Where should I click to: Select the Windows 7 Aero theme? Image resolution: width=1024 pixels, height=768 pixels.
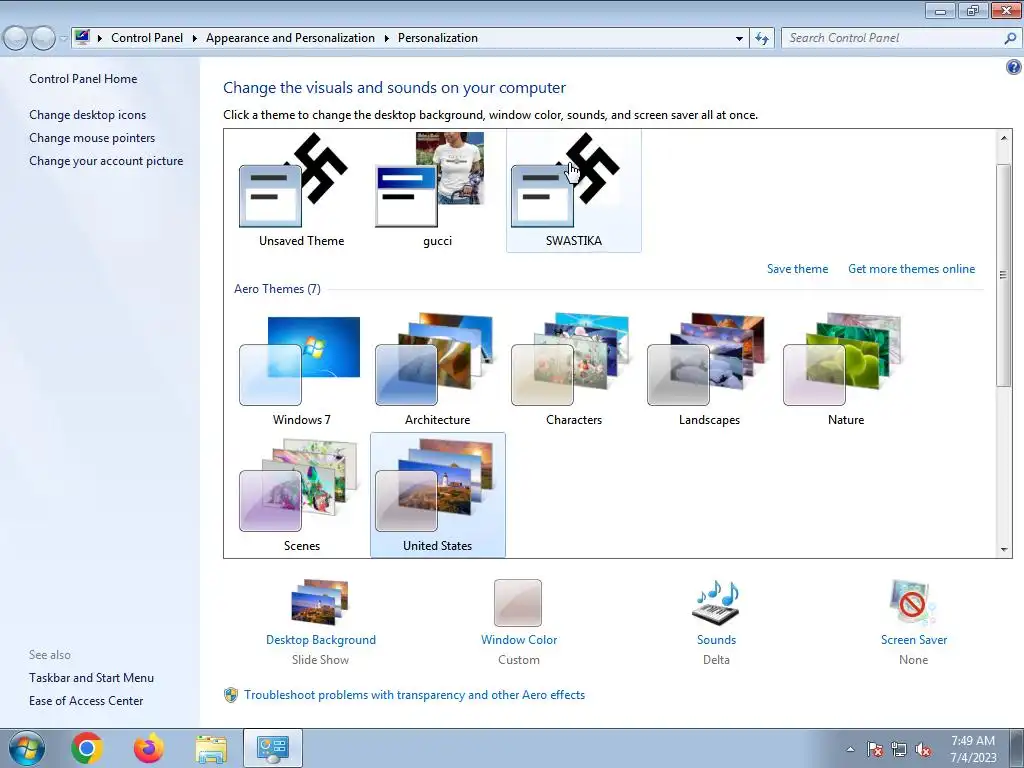tap(301, 370)
